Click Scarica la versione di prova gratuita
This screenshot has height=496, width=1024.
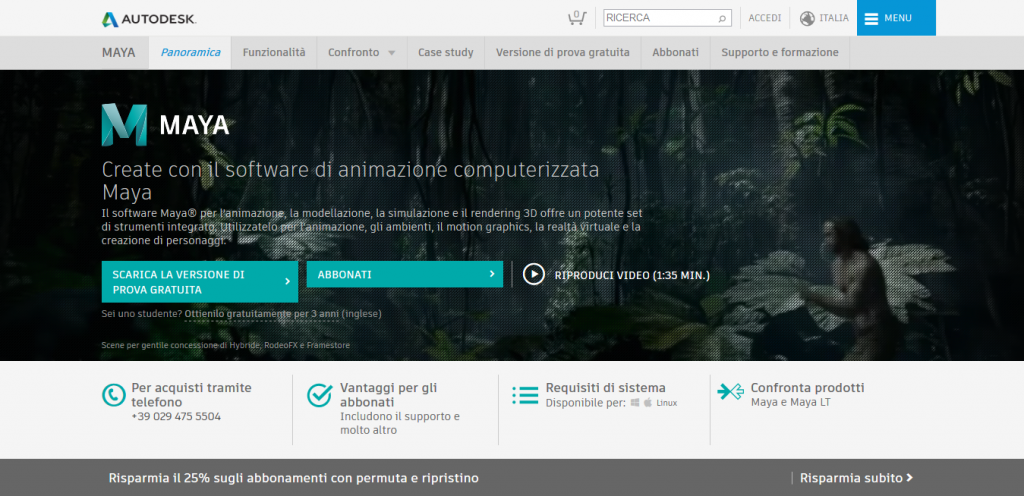coord(200,282)
